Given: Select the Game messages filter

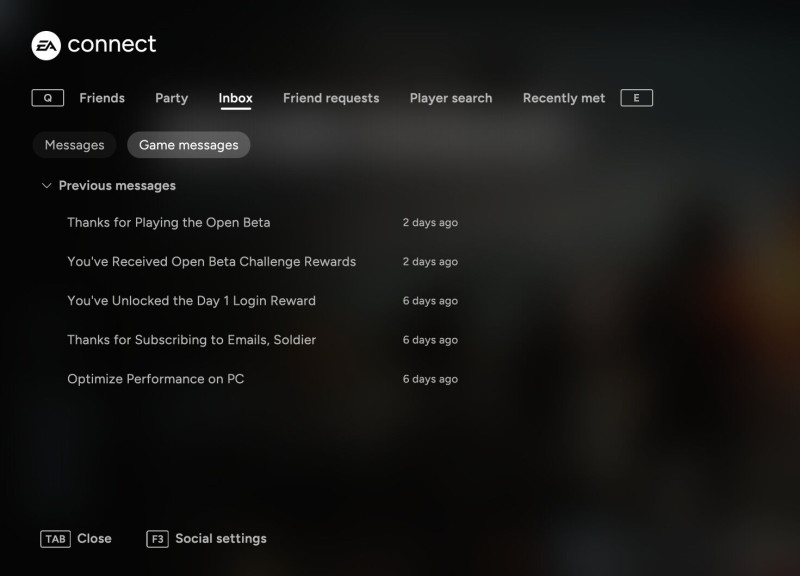Looking at the screenshot, I should pyautogui.click(x=188, y=145).
